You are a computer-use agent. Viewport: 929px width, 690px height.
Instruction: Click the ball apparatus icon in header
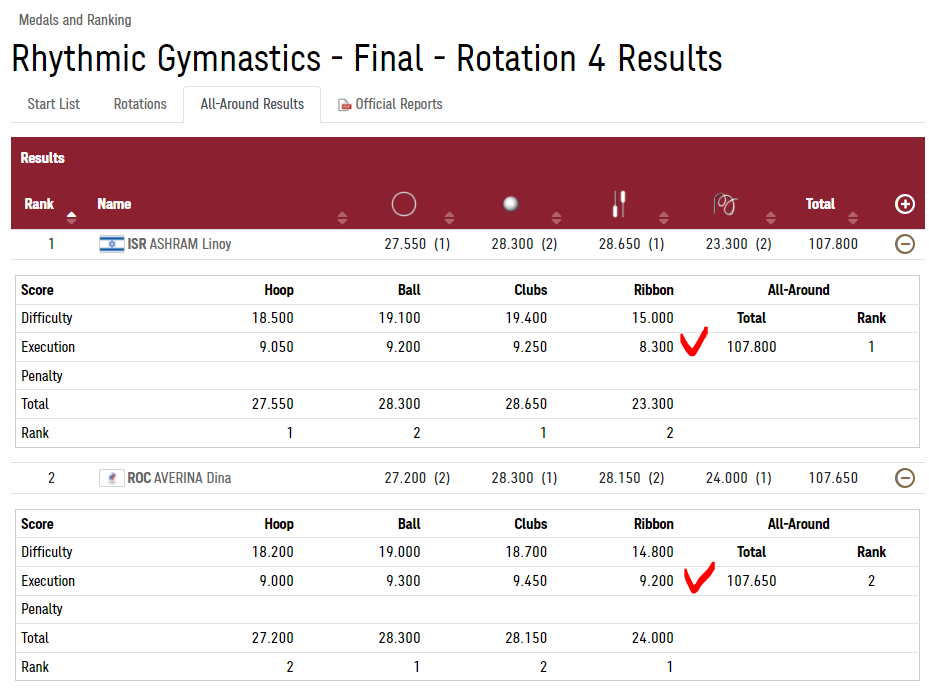511,204
